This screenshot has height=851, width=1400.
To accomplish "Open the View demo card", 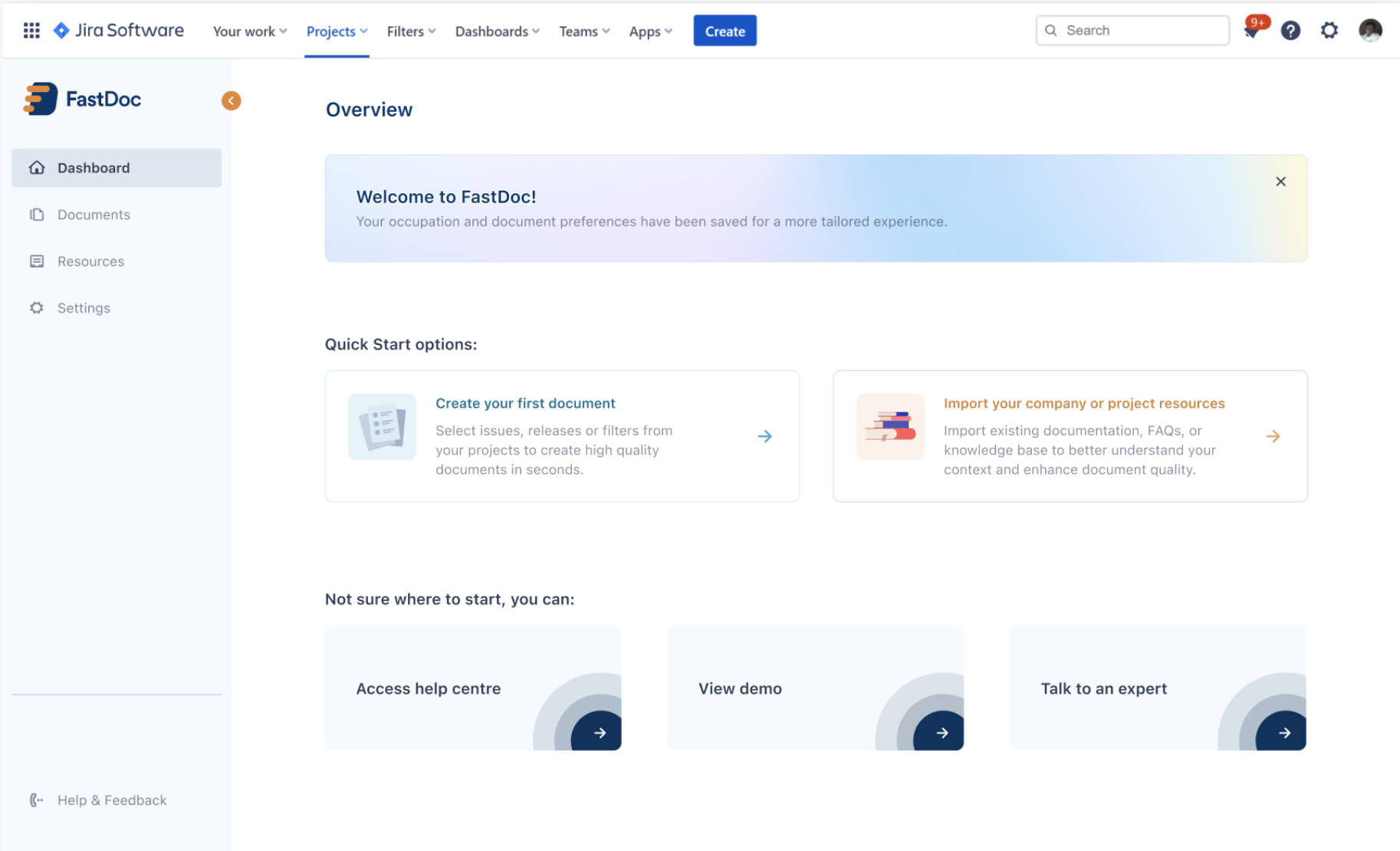I will click(815, 688).
